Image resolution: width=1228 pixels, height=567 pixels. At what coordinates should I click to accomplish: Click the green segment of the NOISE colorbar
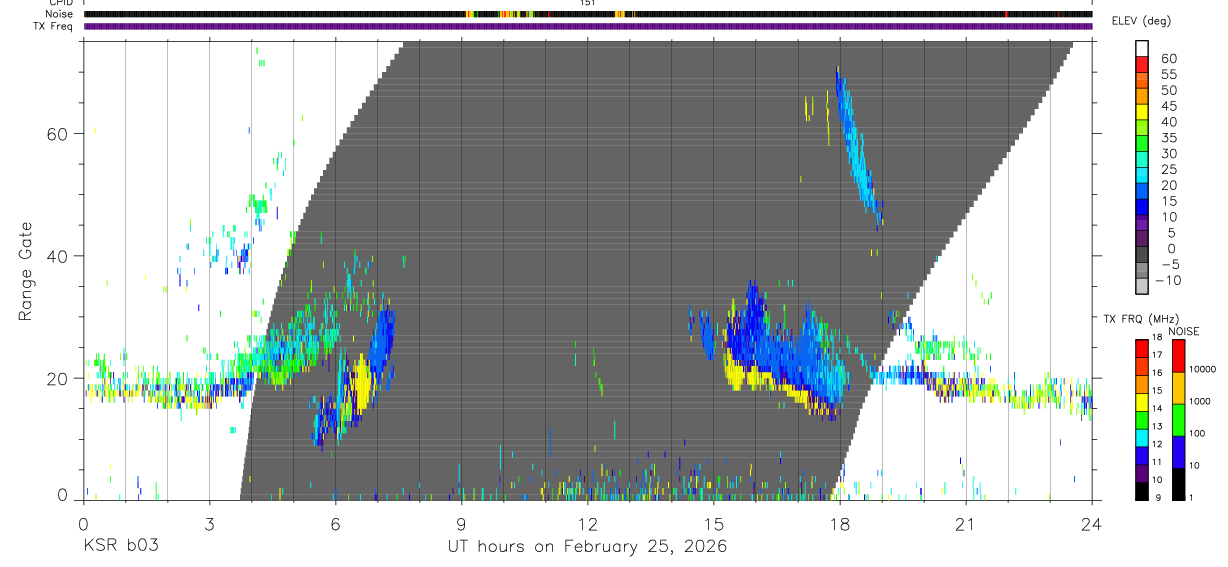pos(1178,418)
